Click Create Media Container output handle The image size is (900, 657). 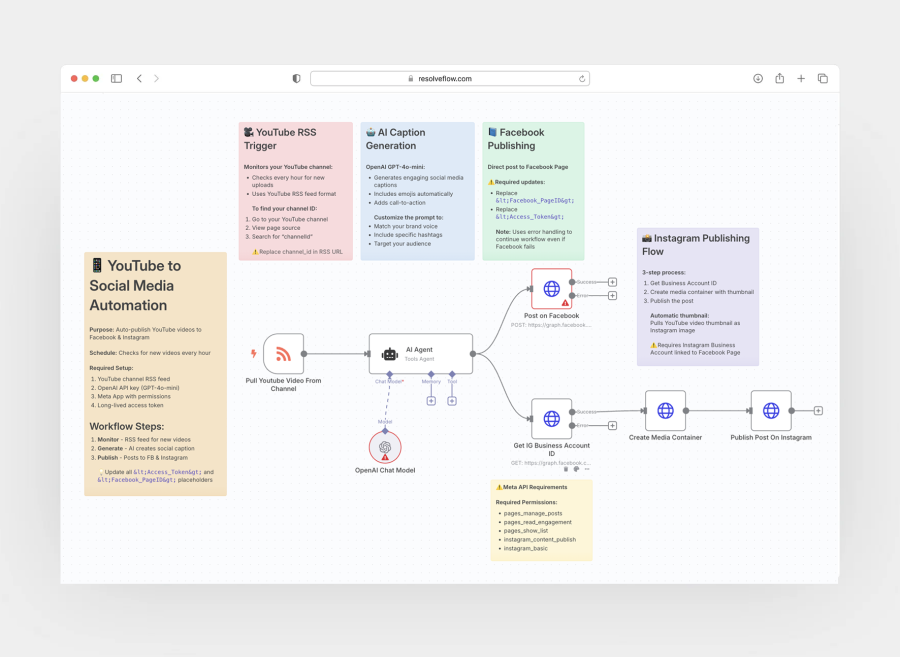tap(686, 411)
